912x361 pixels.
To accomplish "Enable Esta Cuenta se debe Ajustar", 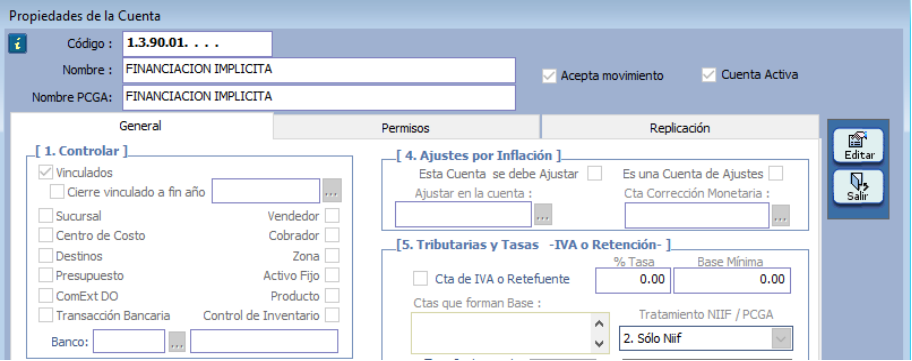I will (x=594, y=174).
